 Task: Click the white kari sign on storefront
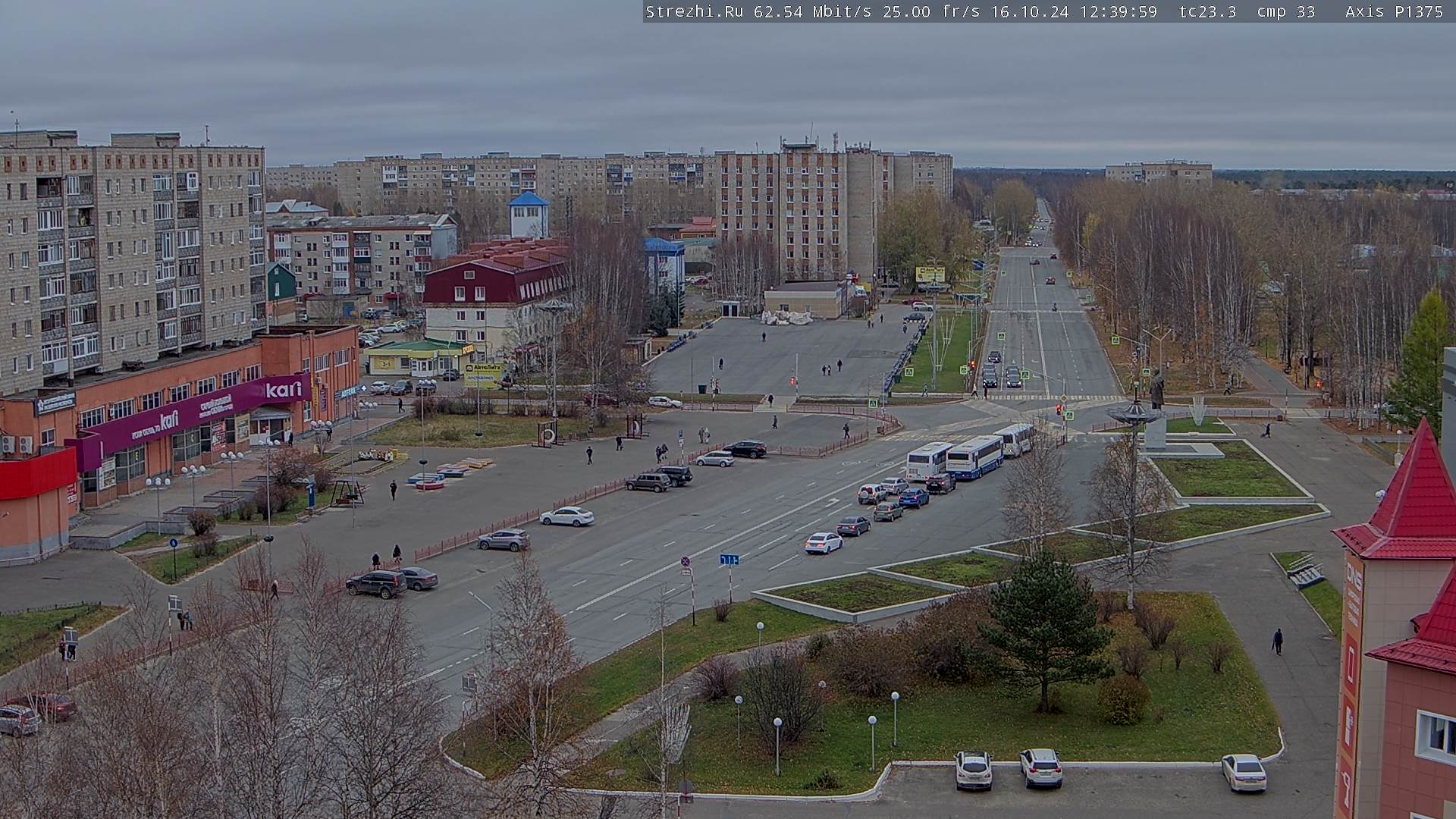click(x=284, y=389)
